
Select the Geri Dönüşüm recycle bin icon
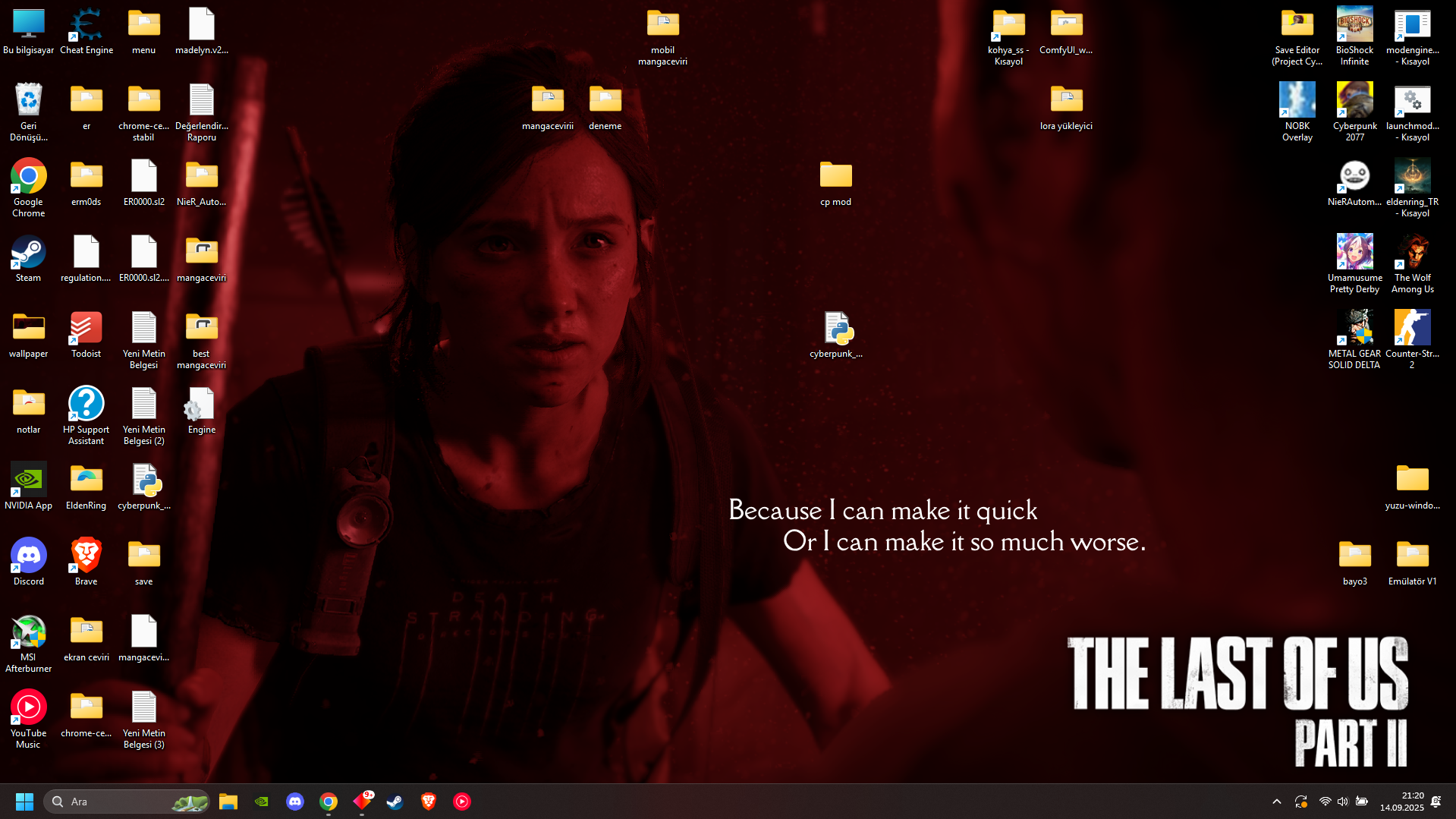[x=29, y=112]
